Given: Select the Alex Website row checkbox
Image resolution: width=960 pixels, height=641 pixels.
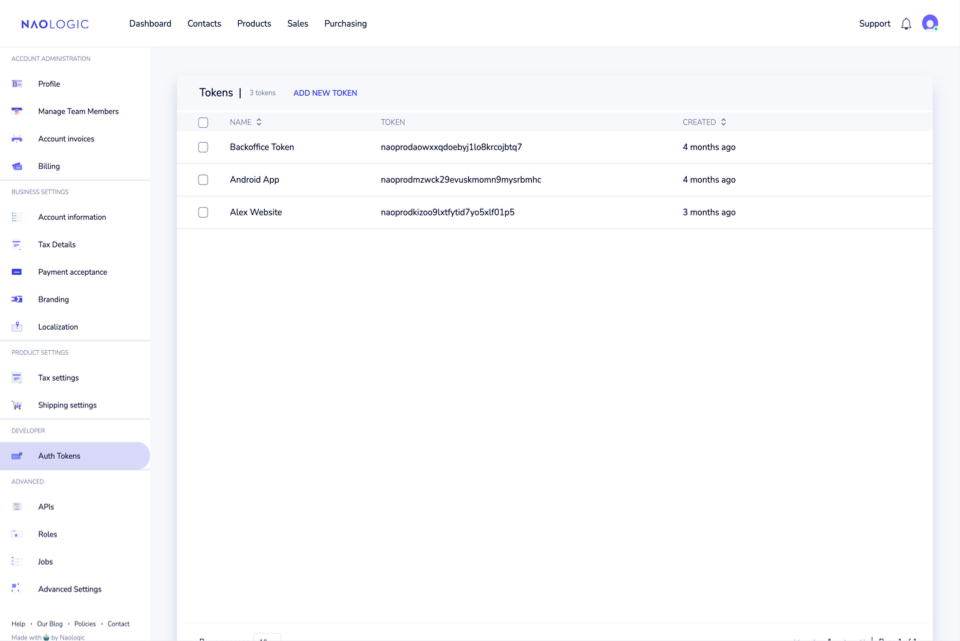Looking at the screenshot, I should tap(203, 212).
